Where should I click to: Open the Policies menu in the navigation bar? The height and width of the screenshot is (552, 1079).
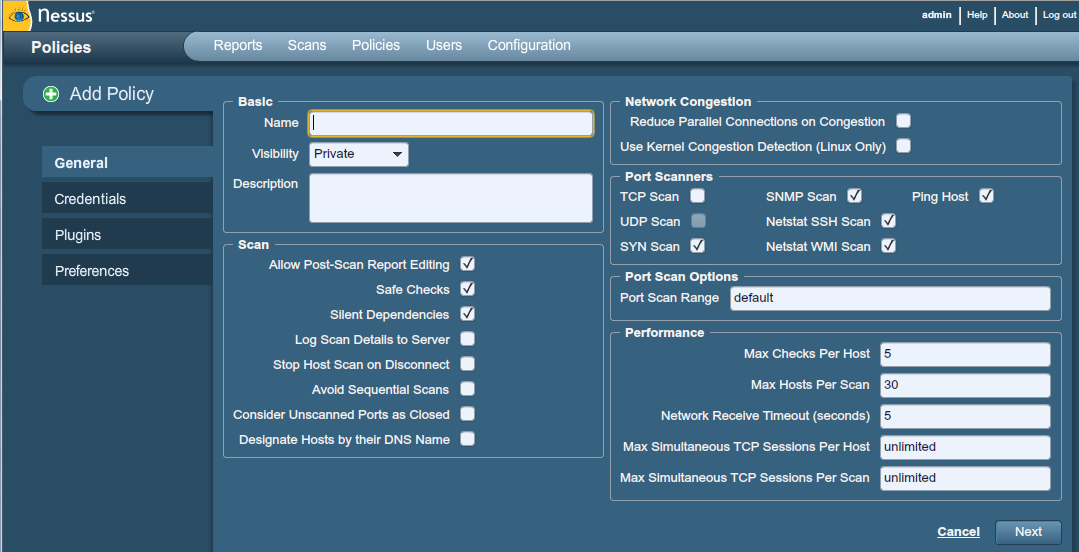[376, 45]
